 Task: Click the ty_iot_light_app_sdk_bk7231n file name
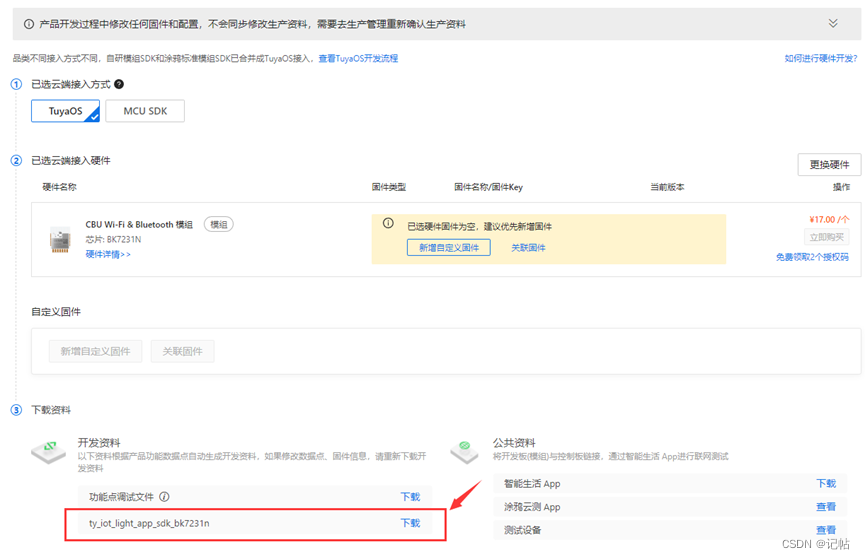coord(149,523)
